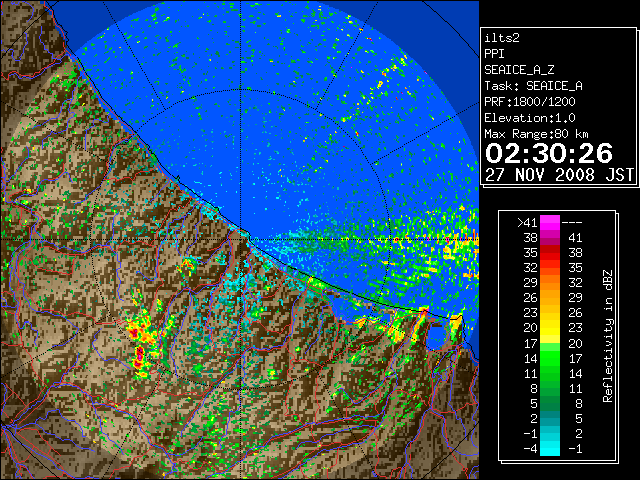Click the 'SEAICE_A_Z' product name
This screenshot has height=480, width=640.
click(x=519, y=70)
